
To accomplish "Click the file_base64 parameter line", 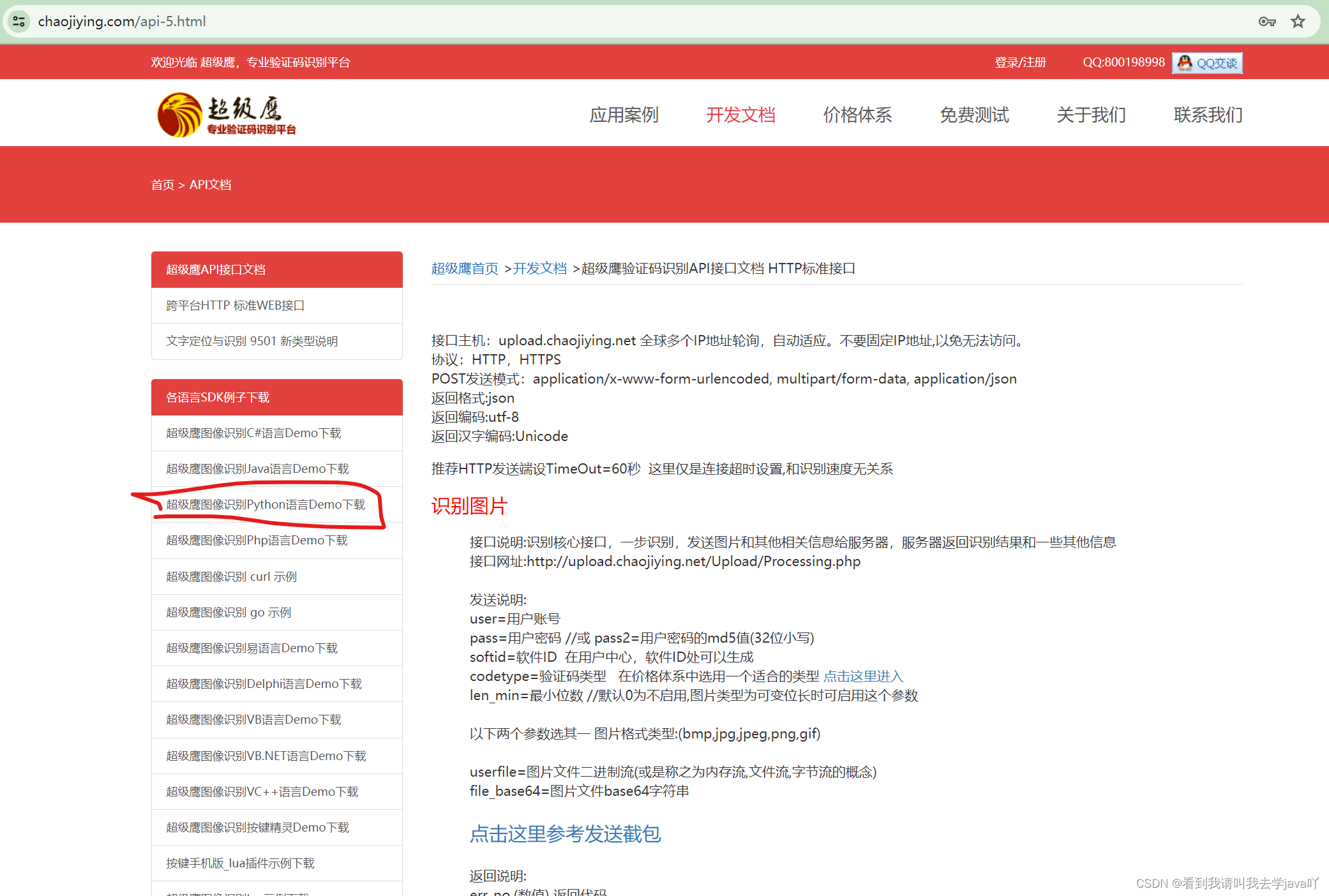I will (580, 791).
